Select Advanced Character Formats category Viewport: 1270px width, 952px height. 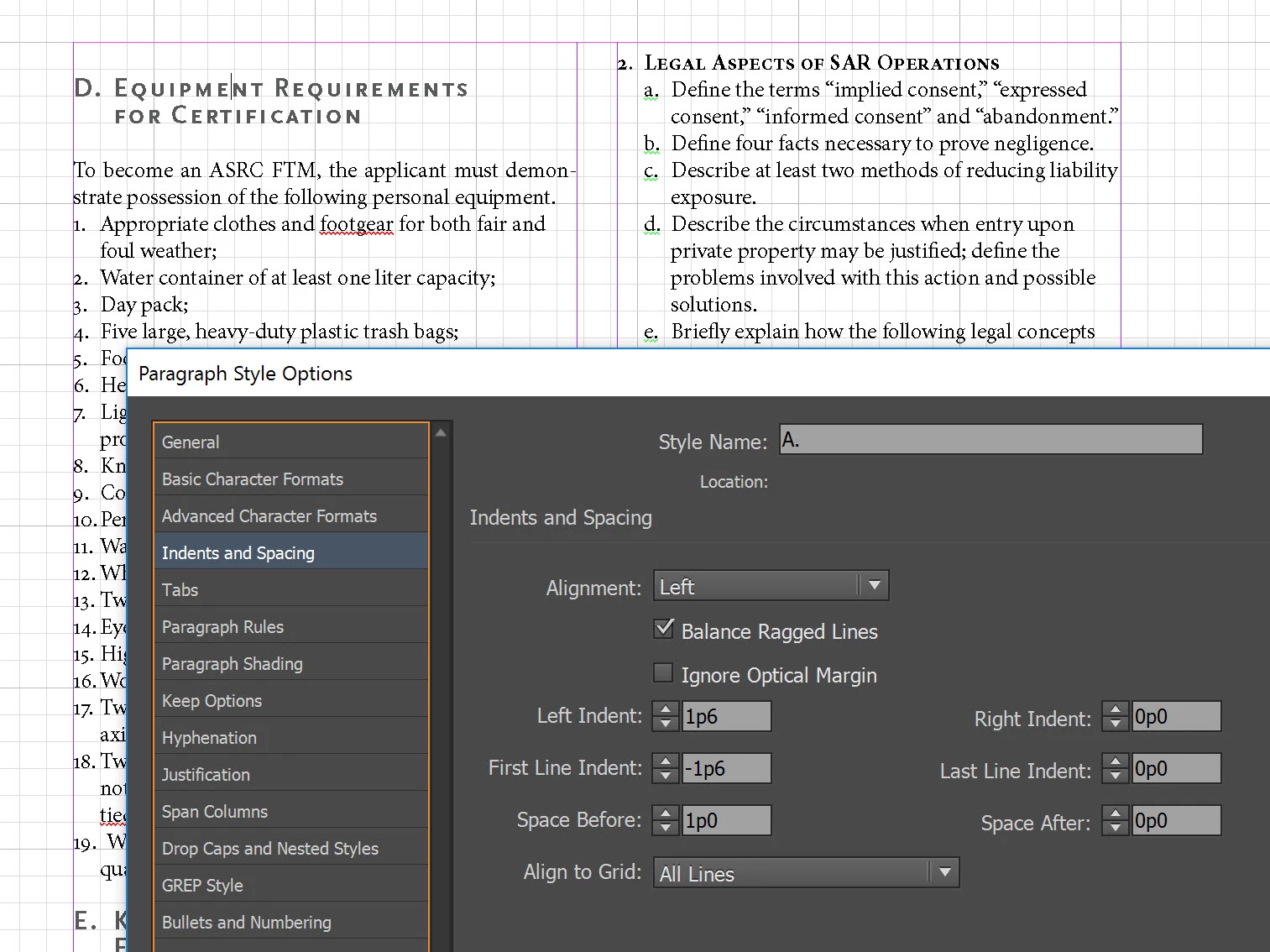291,515
